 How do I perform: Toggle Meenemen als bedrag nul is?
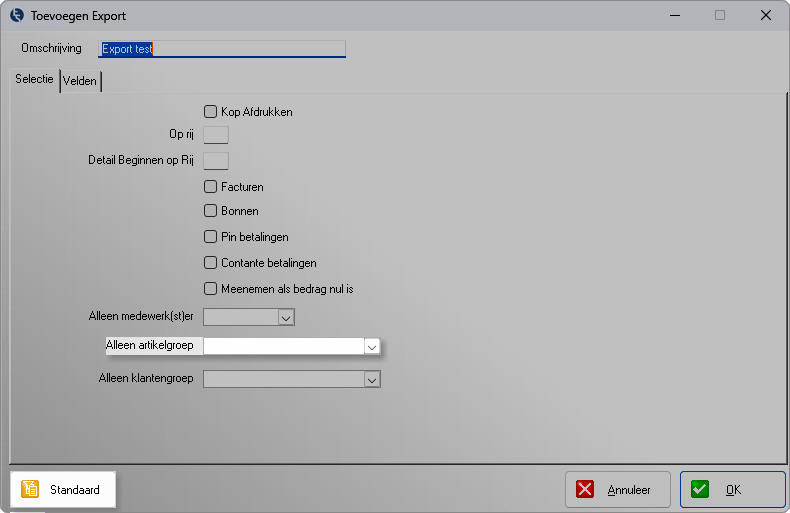click(x=210, y=289)
